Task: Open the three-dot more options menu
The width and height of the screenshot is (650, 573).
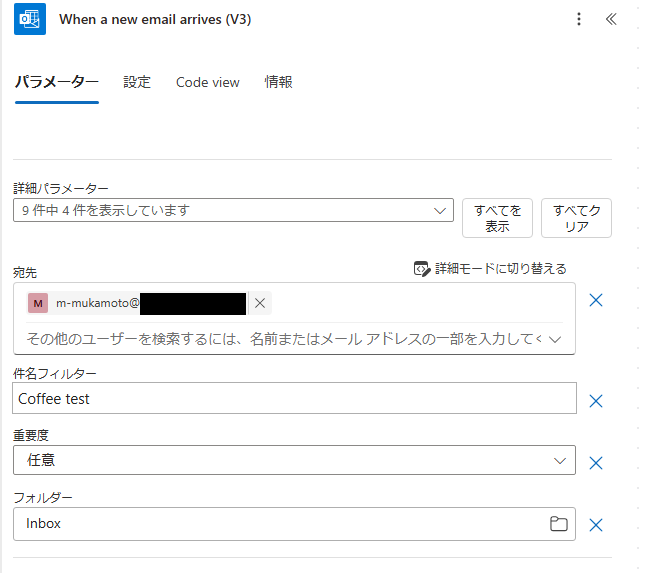Action: [579, 19]
